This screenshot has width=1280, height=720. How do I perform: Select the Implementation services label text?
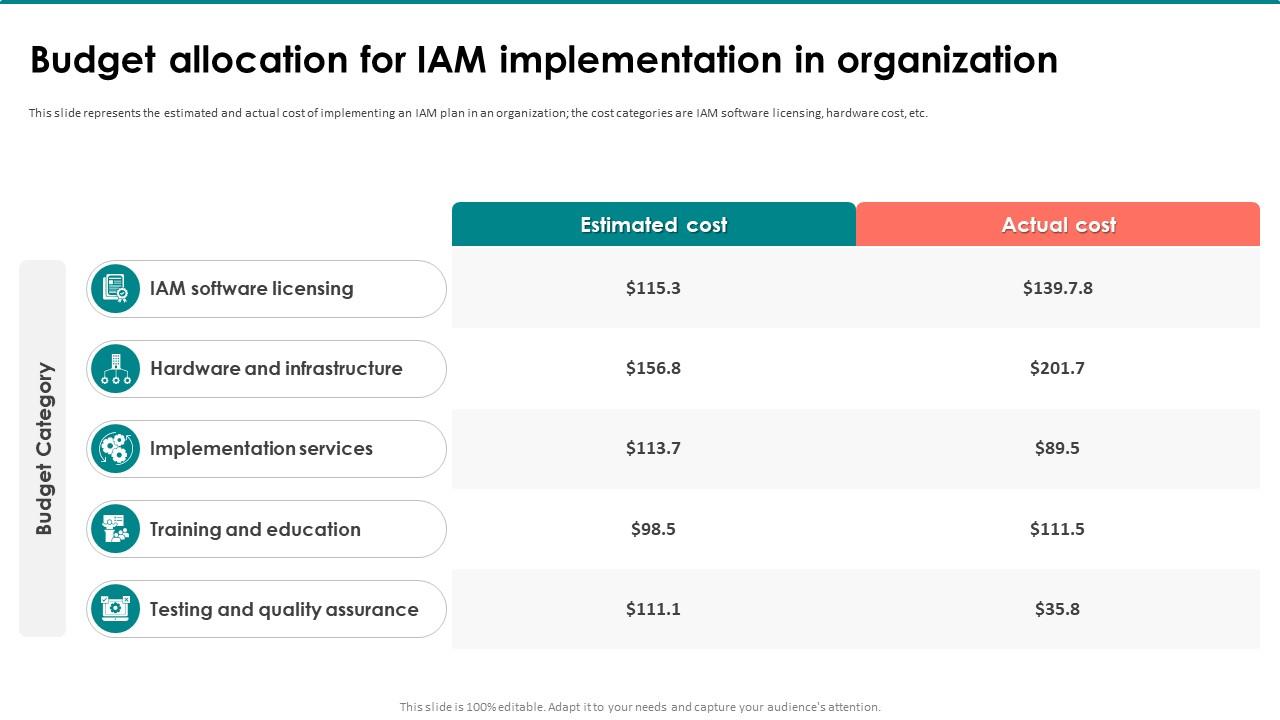[x=261, y=449]
